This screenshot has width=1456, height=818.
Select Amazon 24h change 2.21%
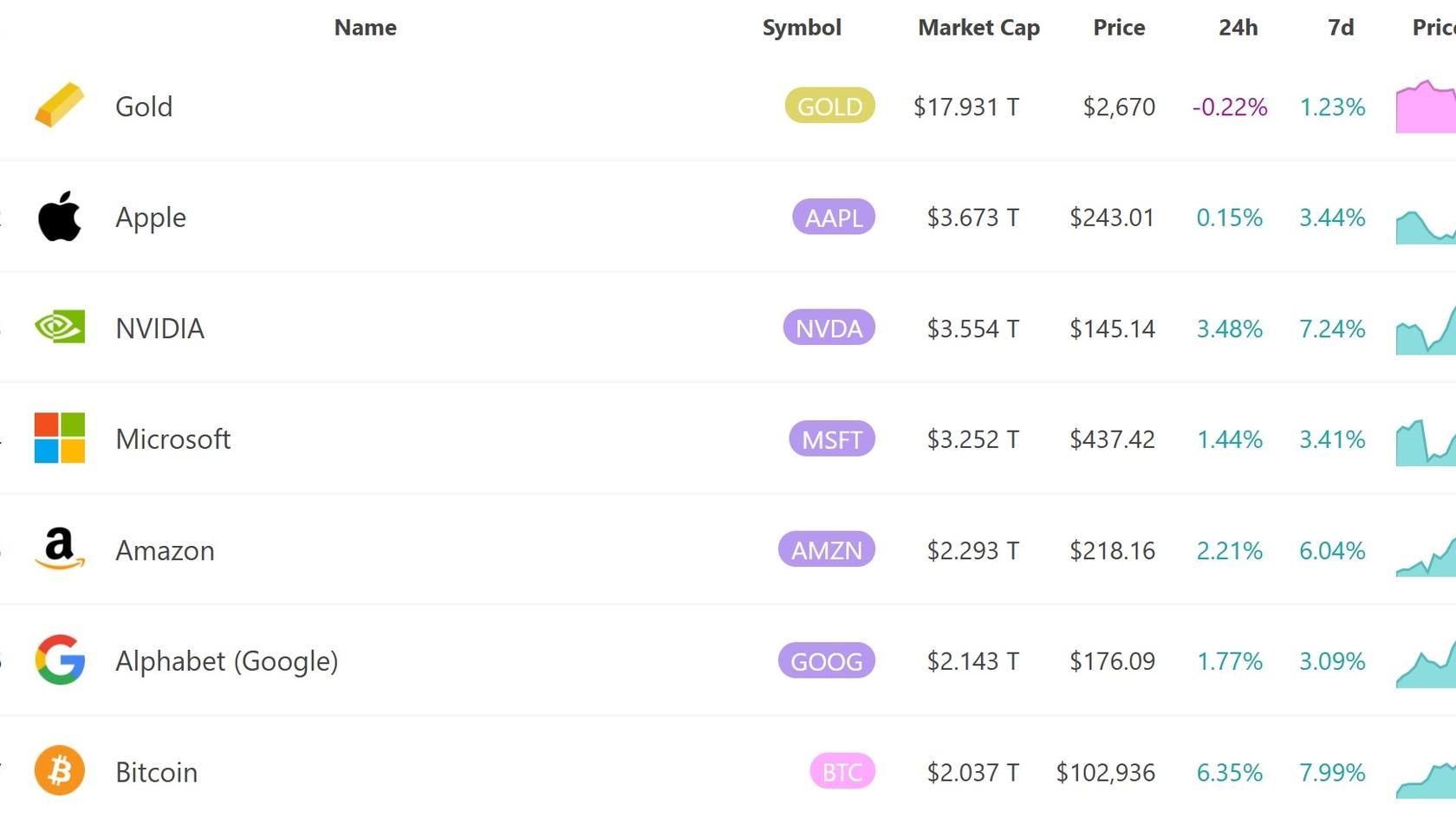tap(1230, 550)
